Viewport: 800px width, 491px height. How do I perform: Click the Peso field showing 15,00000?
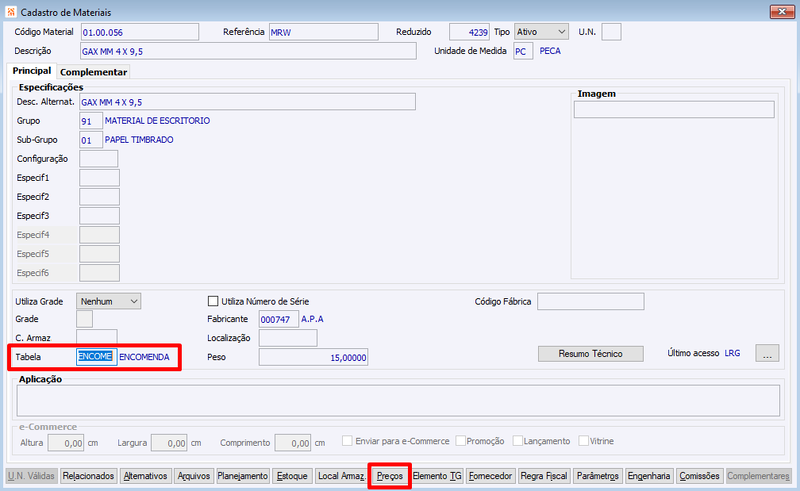313,357
